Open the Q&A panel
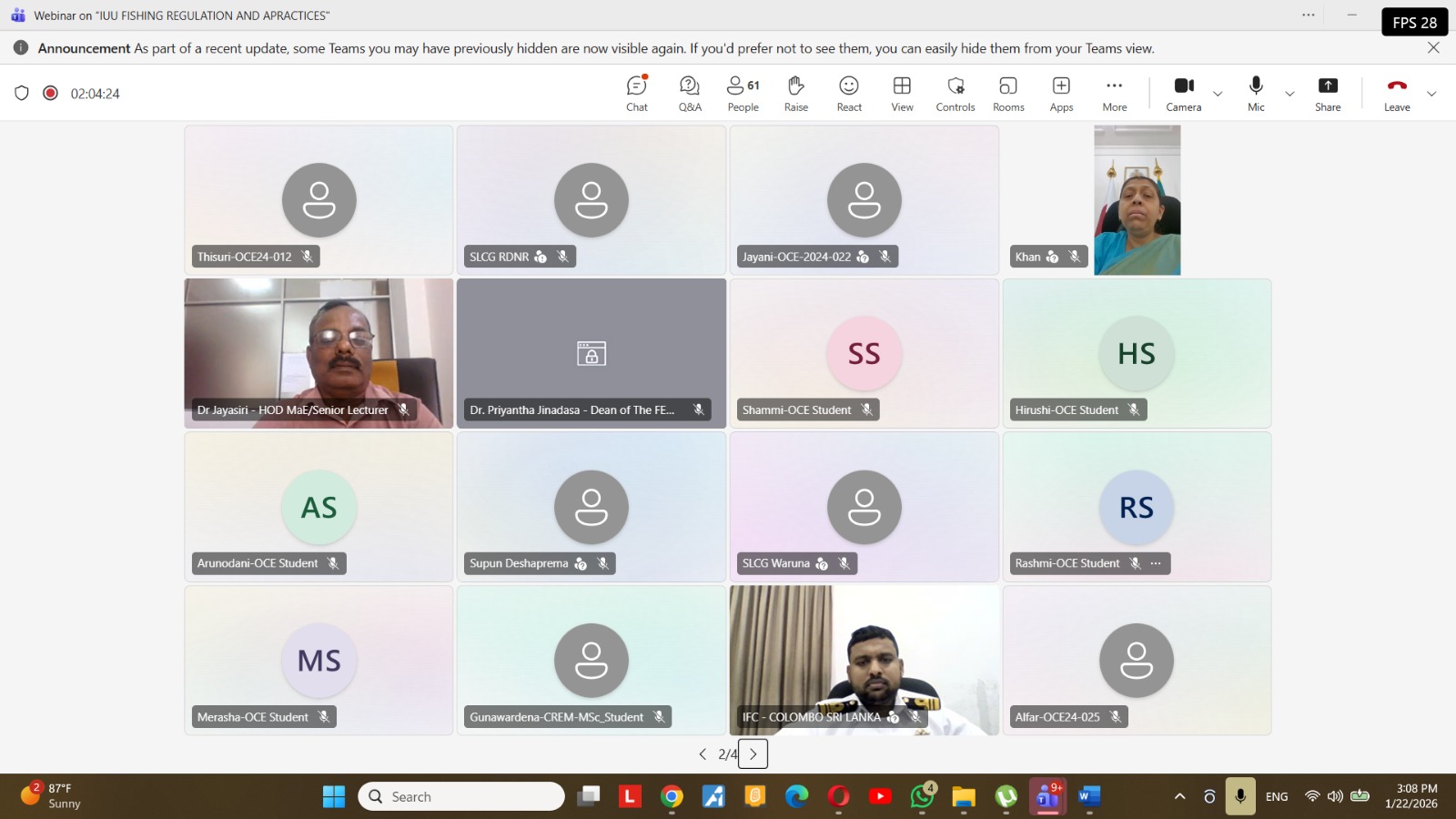Viewport: 1456px width, 819px height. pyautogui.click(x=690, y=91)
